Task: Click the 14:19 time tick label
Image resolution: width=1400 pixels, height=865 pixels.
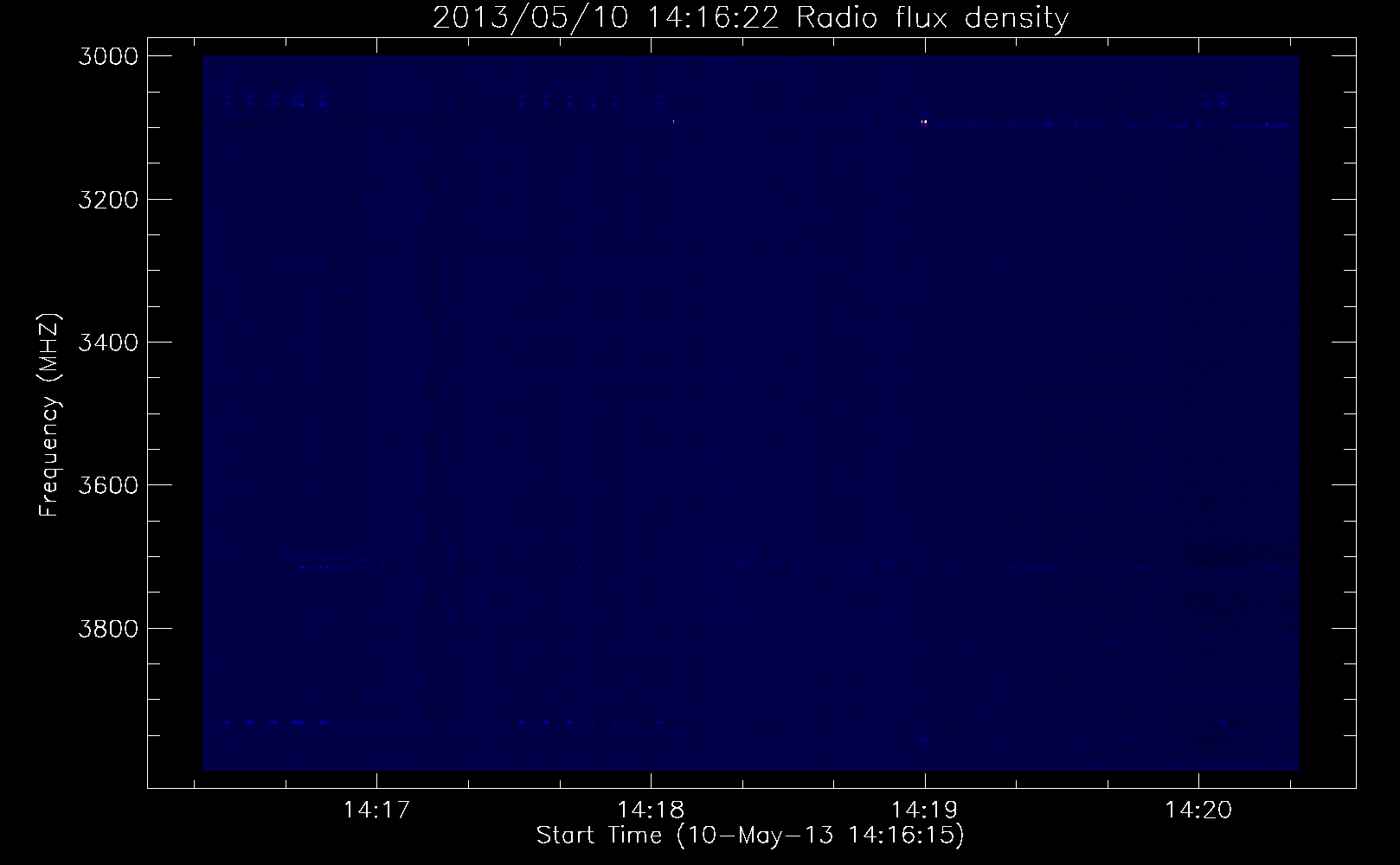Action: (x=924, y=811)
